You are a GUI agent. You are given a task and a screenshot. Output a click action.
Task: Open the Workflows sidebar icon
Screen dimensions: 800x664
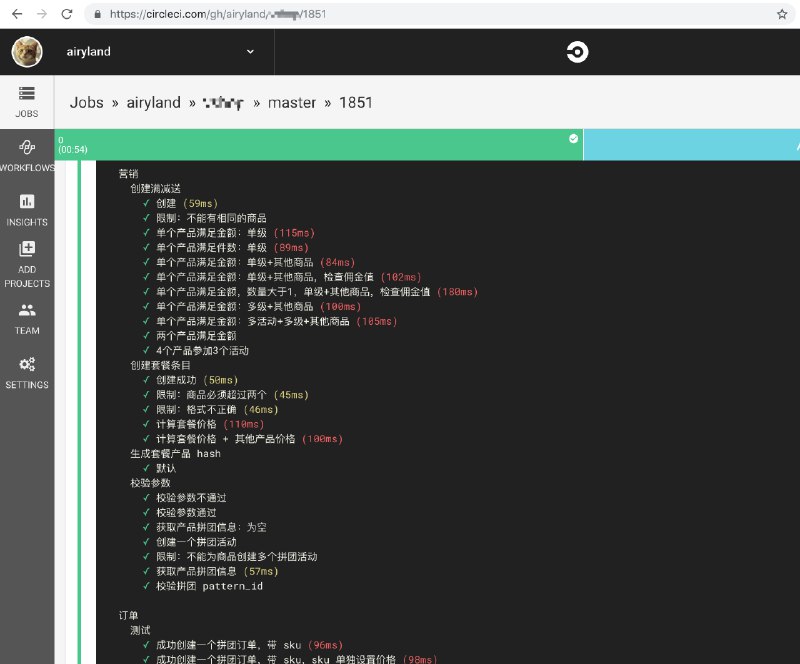coord(27,147)
